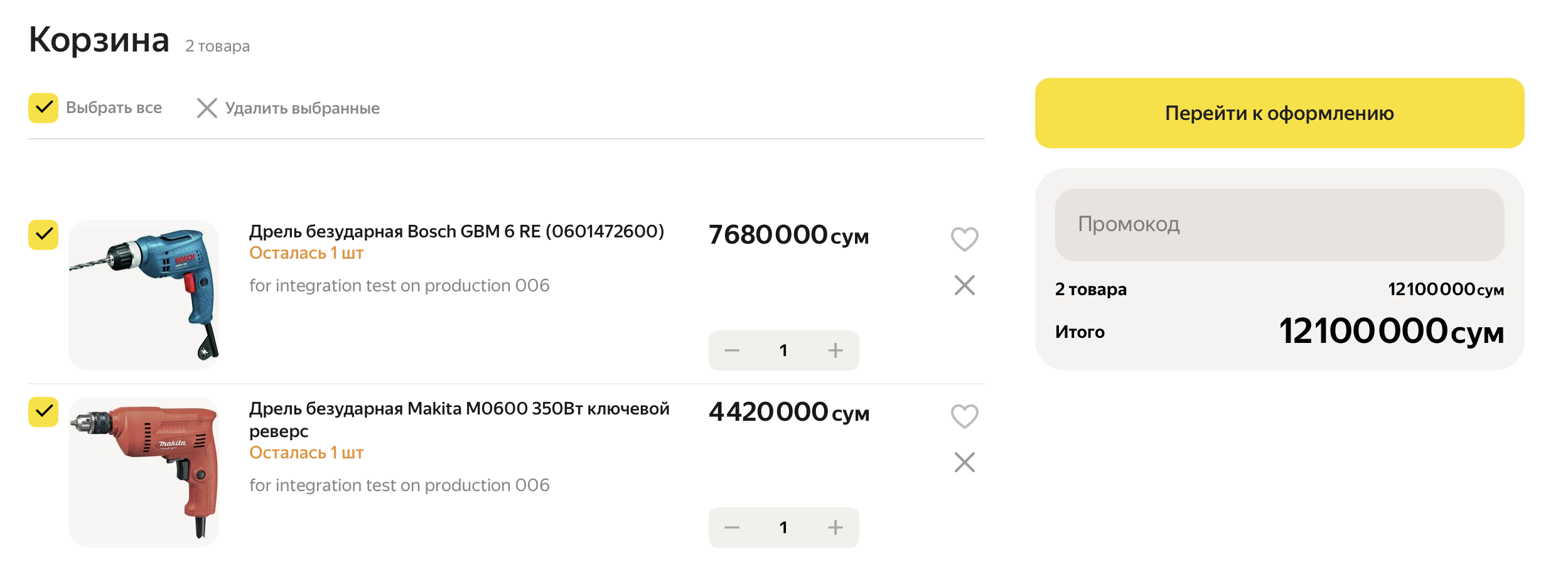Decrease Makita drill quantity with minus
1568x569 pixels.
click(732, 528)
